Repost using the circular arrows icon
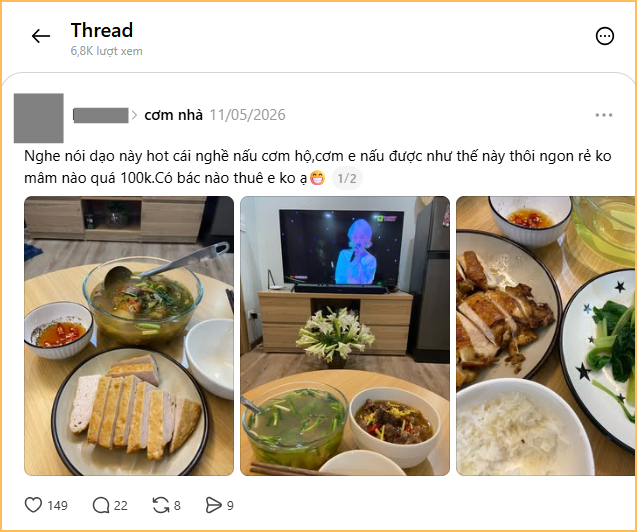Image resolution: width=637 pixels, height=532 pixels. [x=161, y=505]
